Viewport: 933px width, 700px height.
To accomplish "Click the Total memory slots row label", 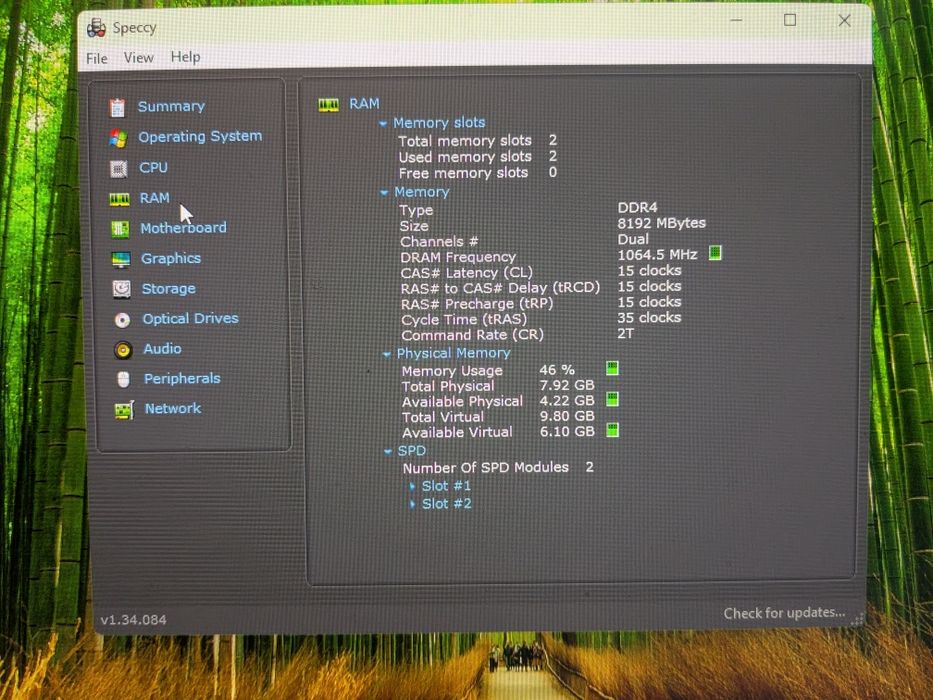I will (465, 141).
